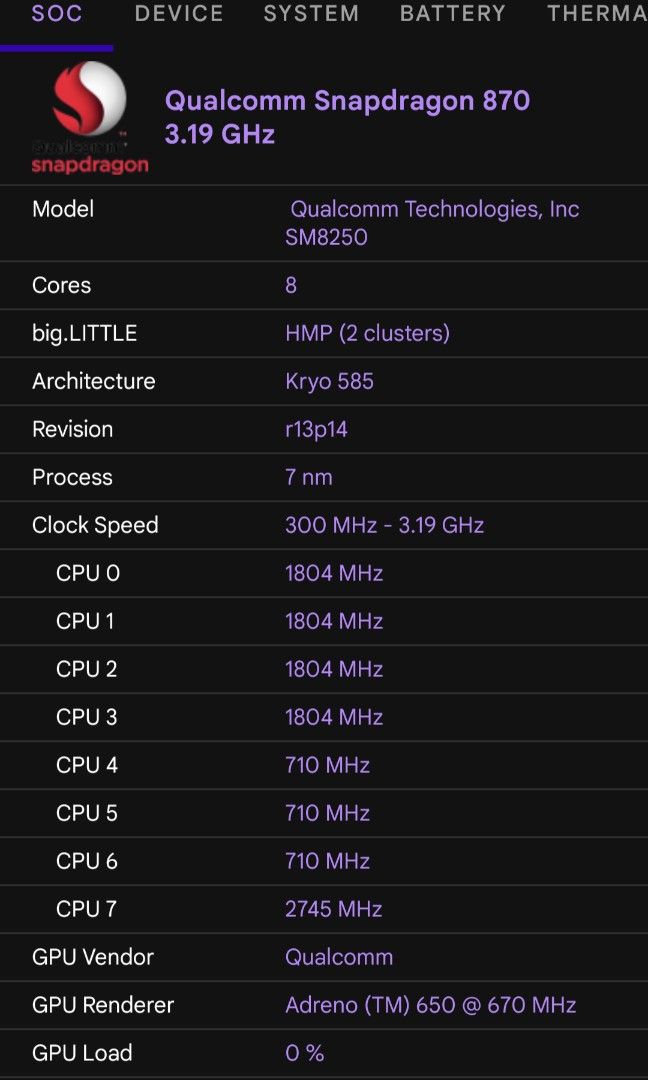Image resolution: width=648 pixels, height=1080 pixels.
Task: Select the Model row showing SM8250
Action: point(324,223)
